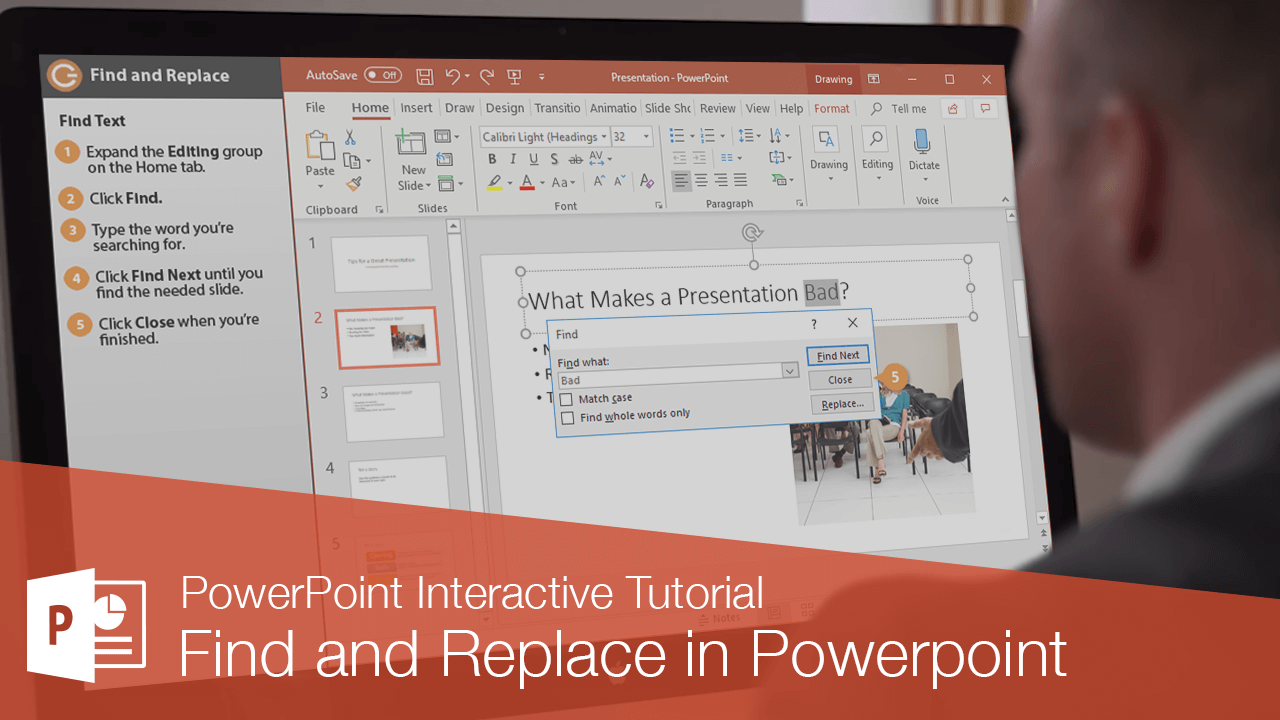Apply bulleted list formatting
This screenshot has height=720, width=1280.
coord(679,137)
